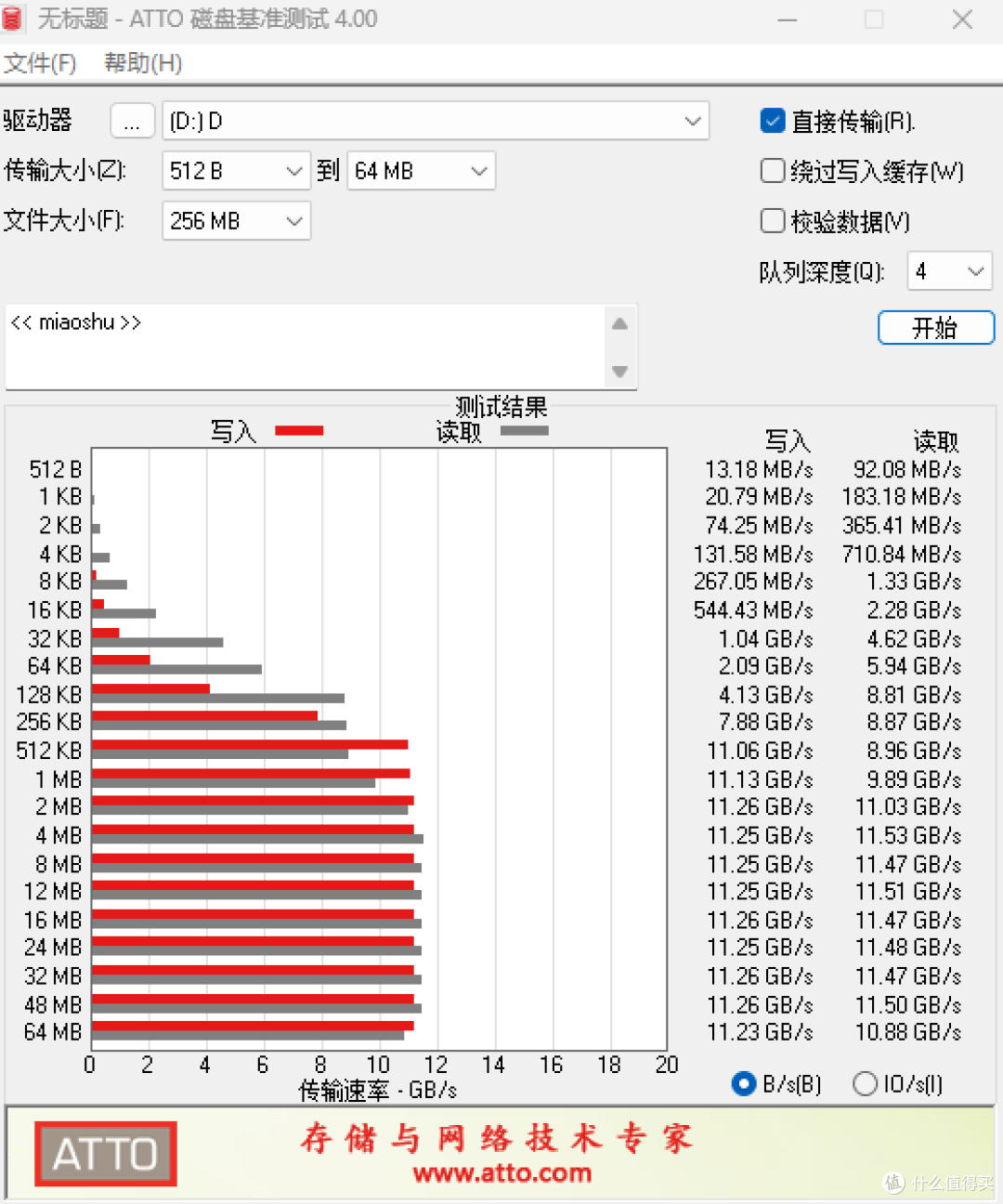This screenshot has height=1204, width=1003.
Task: Open the 64 MB maximum transfer size dropdown
Action: coord(421,171)
